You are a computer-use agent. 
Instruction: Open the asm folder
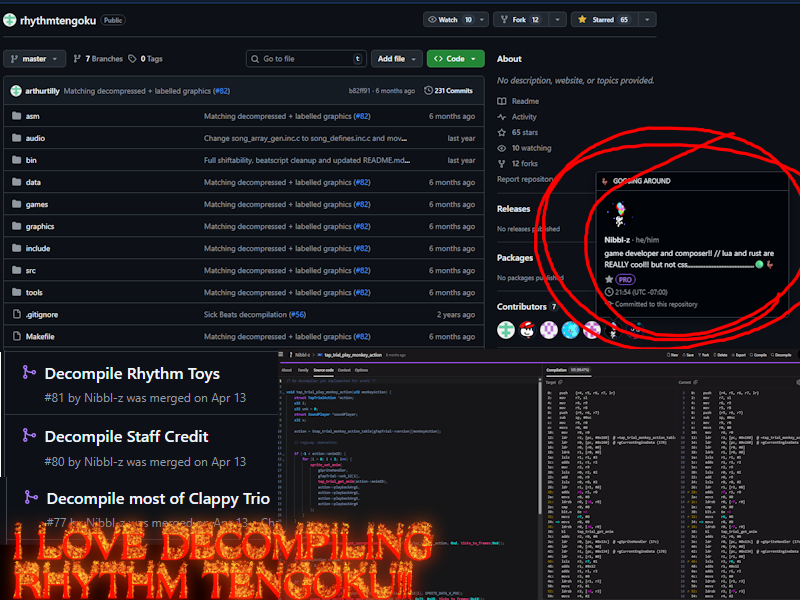coord(33,116)
